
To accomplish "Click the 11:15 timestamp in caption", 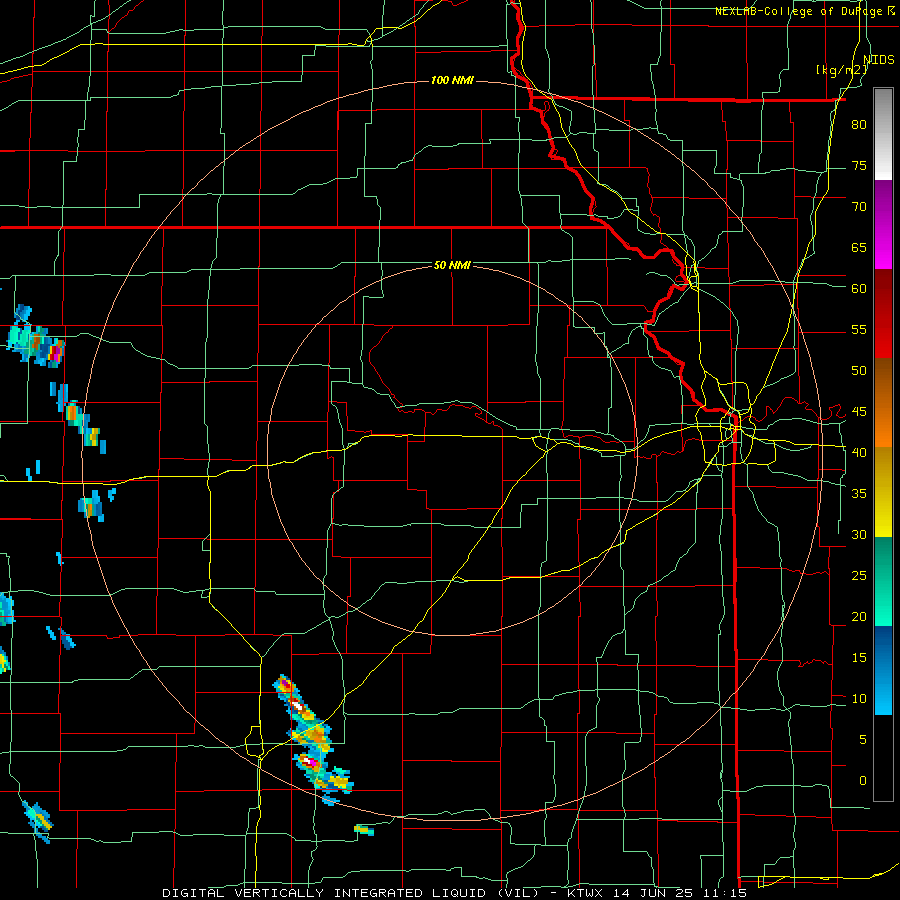I will click(x=726, y=893).
